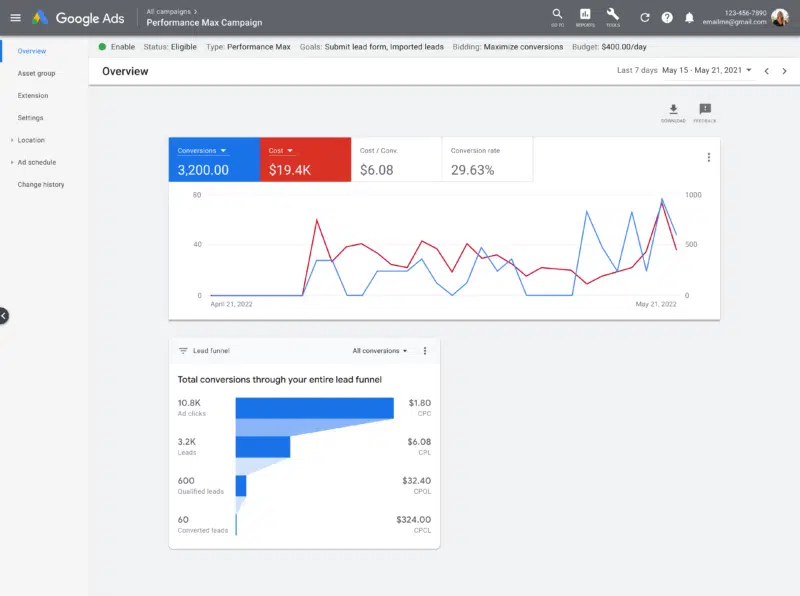Open Change history in sidebar

click(x=41, y=184)
